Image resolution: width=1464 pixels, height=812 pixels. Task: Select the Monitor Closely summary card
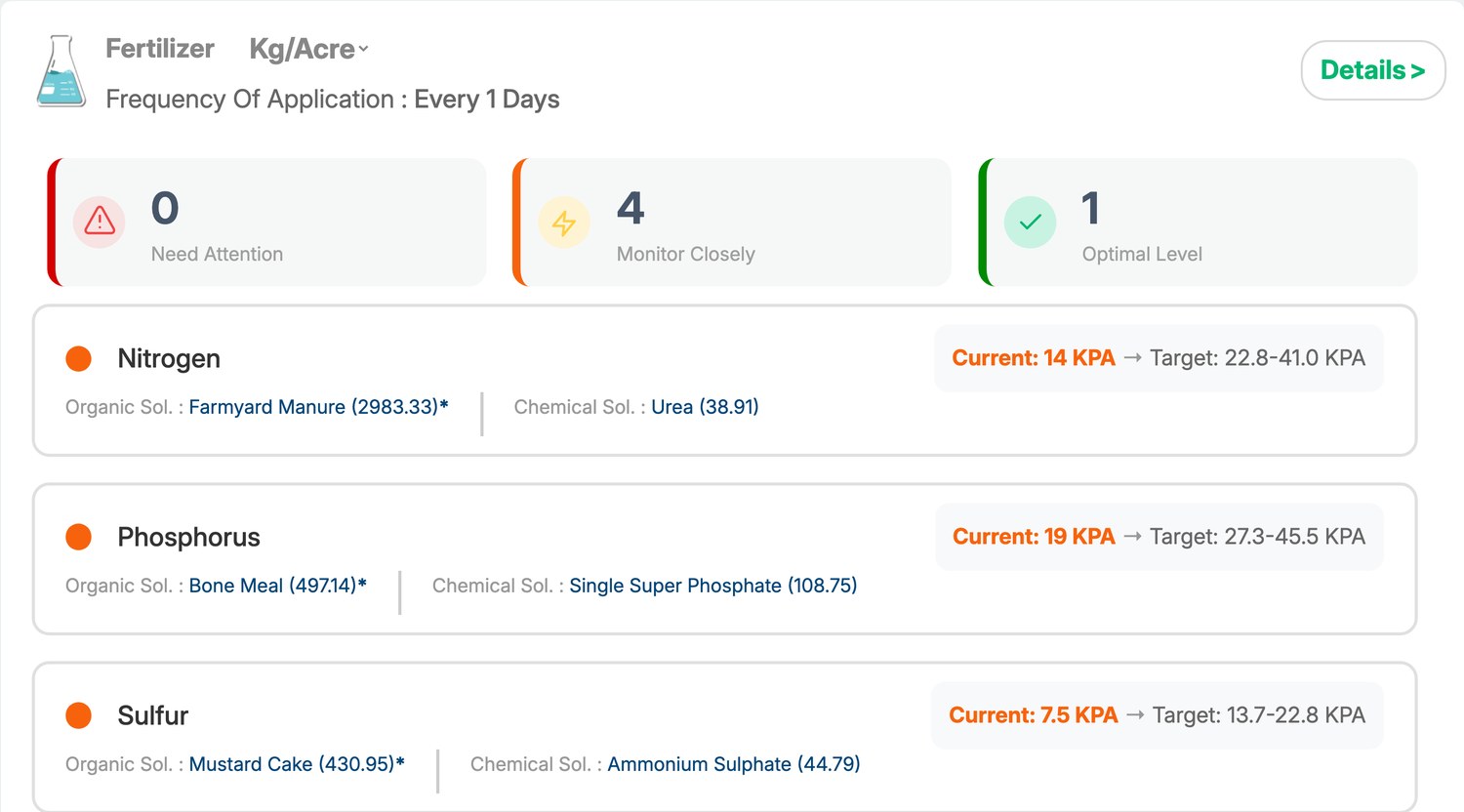(732, 223)
